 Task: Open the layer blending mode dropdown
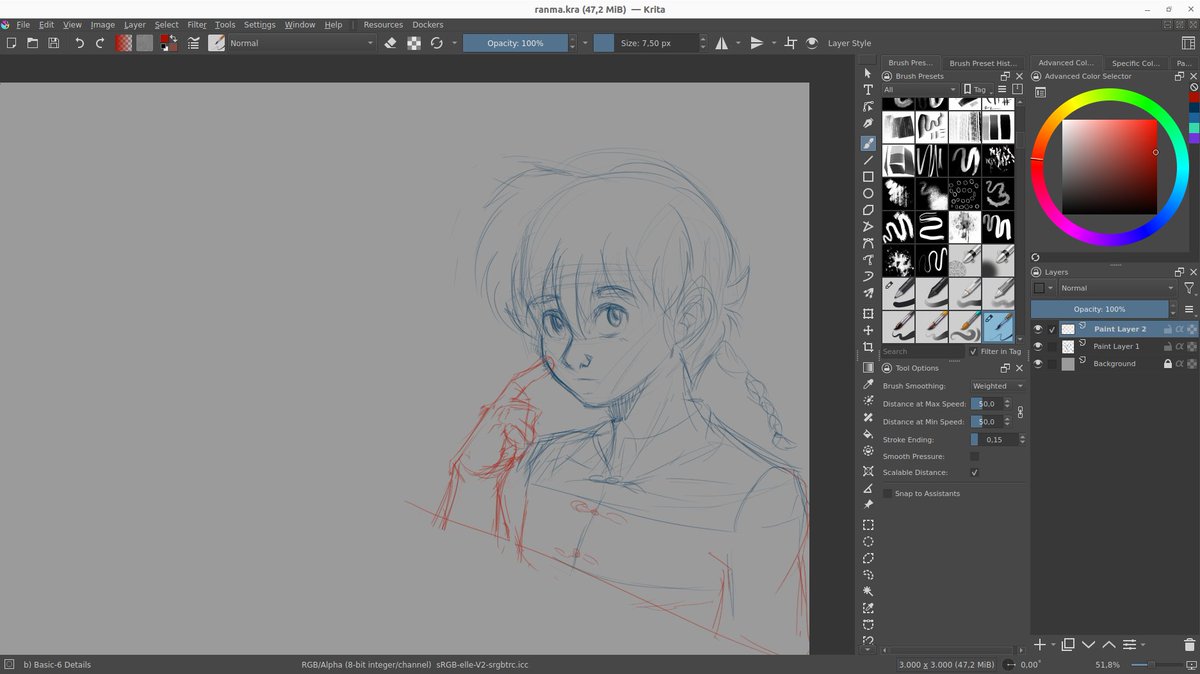click(x=1115, y=288)
